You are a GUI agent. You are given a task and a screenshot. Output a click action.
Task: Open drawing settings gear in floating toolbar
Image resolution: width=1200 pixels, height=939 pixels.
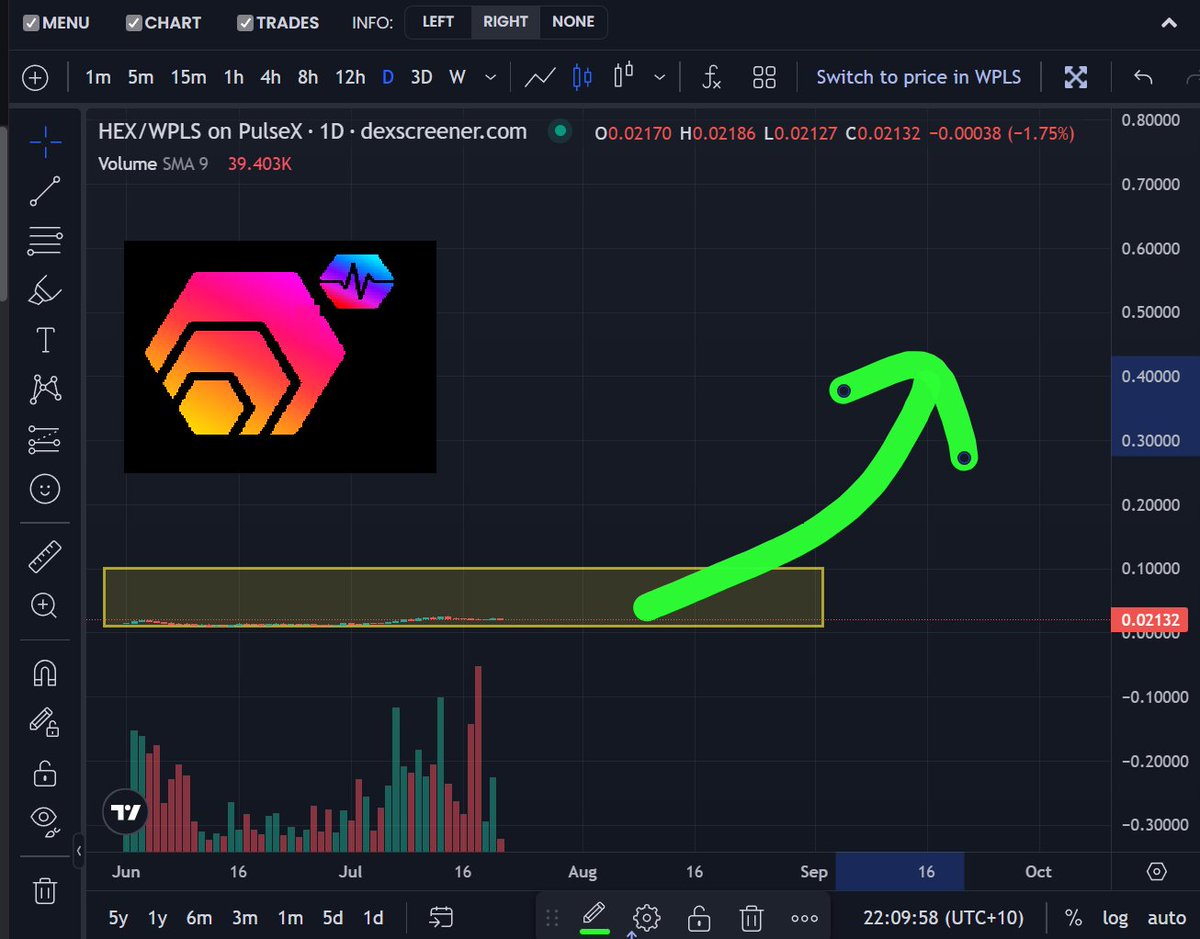click(x=647, y=917)
